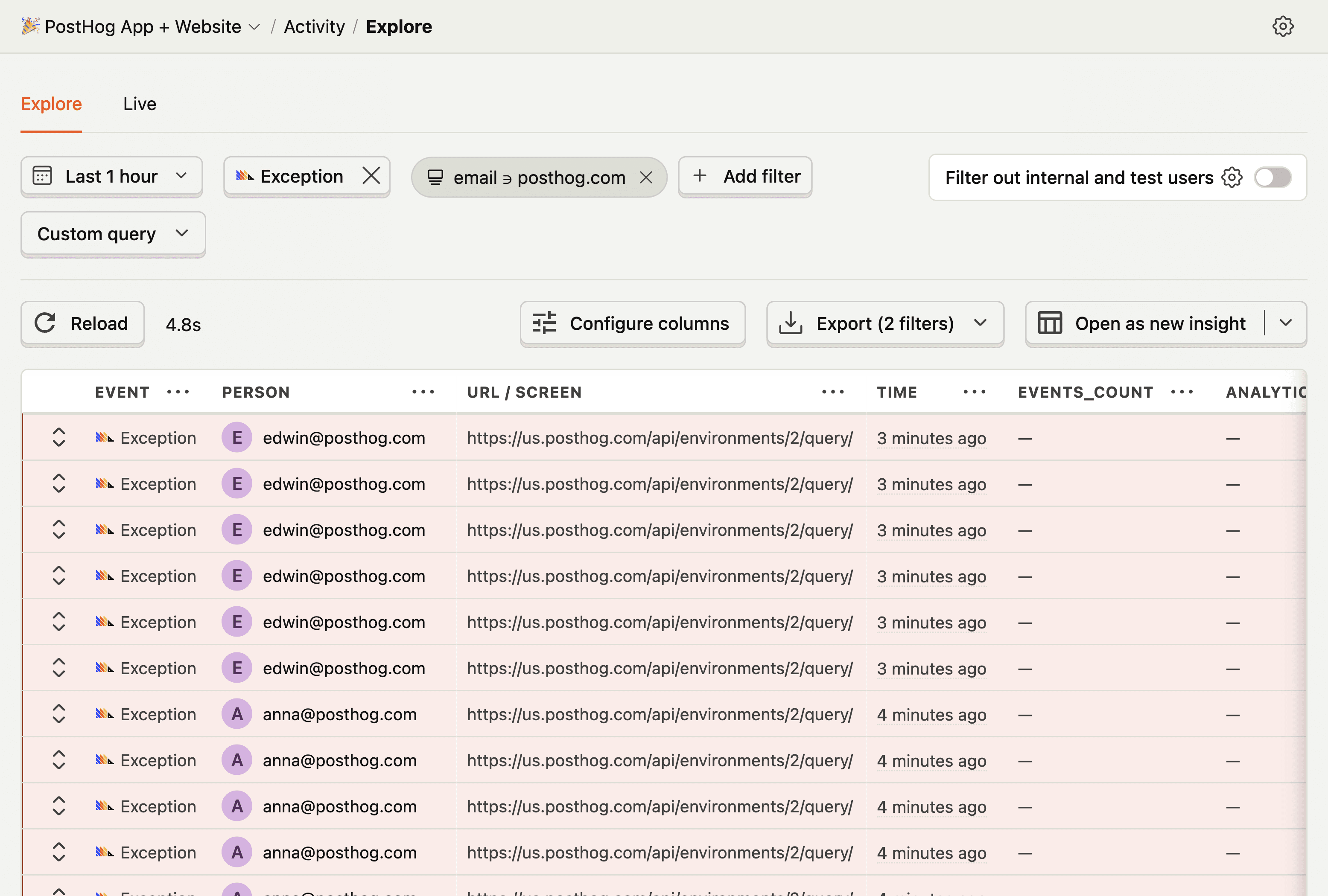
Task: Open the EVENTS_COUNT column options menu
Action: coord(1182,392)
